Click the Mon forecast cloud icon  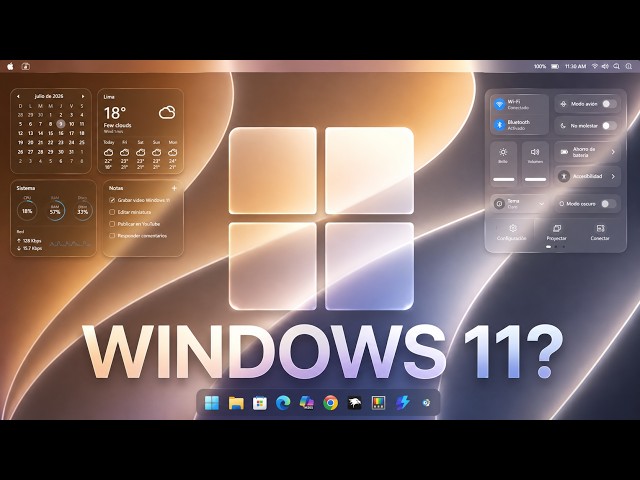pyautogui.click(x=173, y=152)
